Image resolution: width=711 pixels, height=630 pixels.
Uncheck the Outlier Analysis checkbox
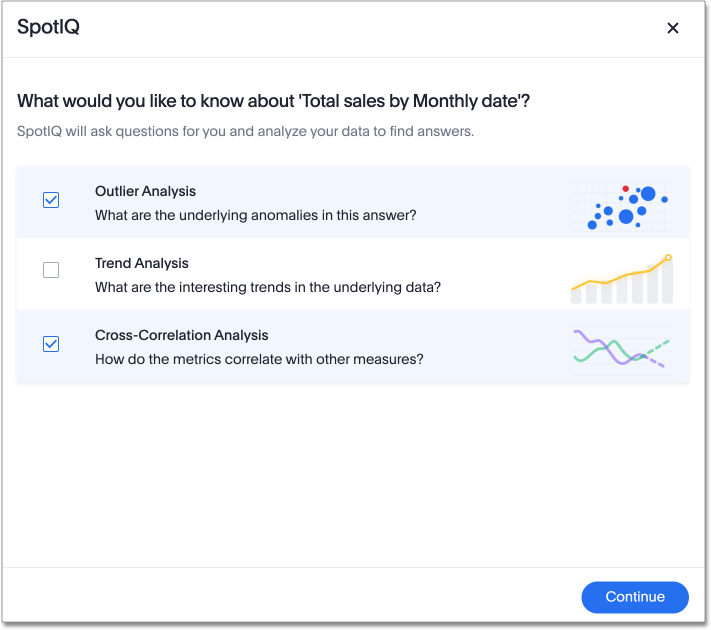pyautogui.click(x=51, y=200)
